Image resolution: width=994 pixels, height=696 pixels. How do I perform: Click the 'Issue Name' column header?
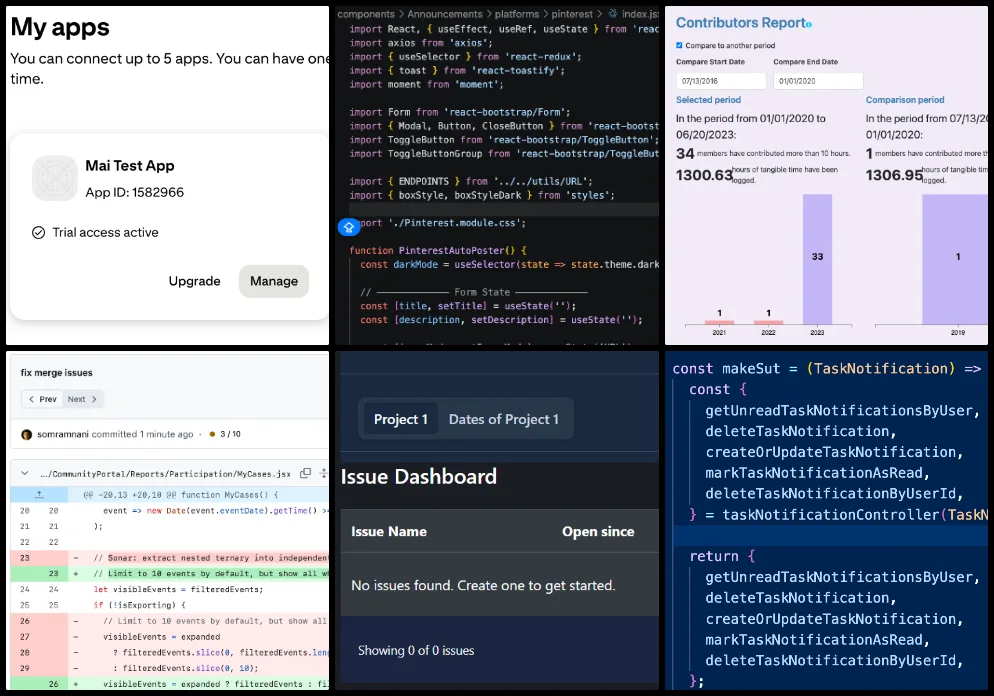pyautogui.click(x=389, y=531)
